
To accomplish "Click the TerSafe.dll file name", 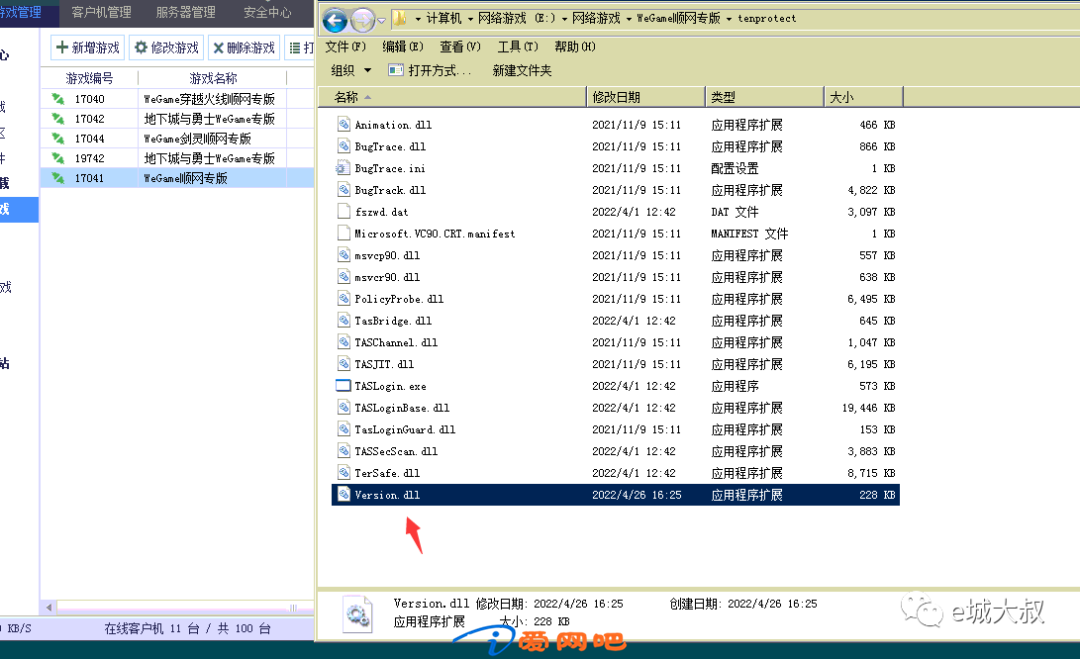I will (387, 473).
